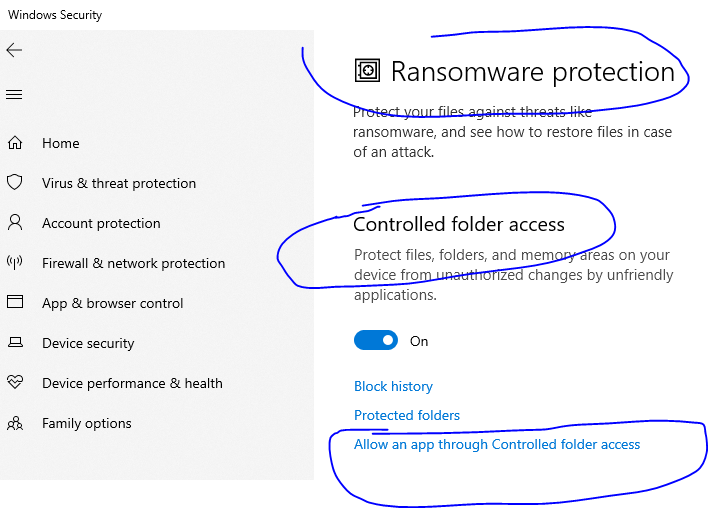Open Protected folders link
Image resolution: width=708 pixels, height=508 pixels.
click(407, 415)
